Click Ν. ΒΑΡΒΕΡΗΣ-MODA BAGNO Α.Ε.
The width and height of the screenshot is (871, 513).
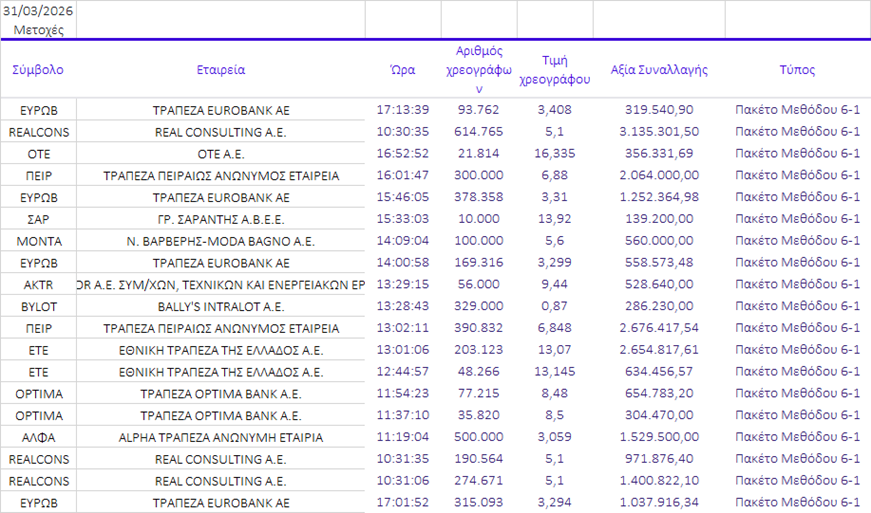click(221, 242)
